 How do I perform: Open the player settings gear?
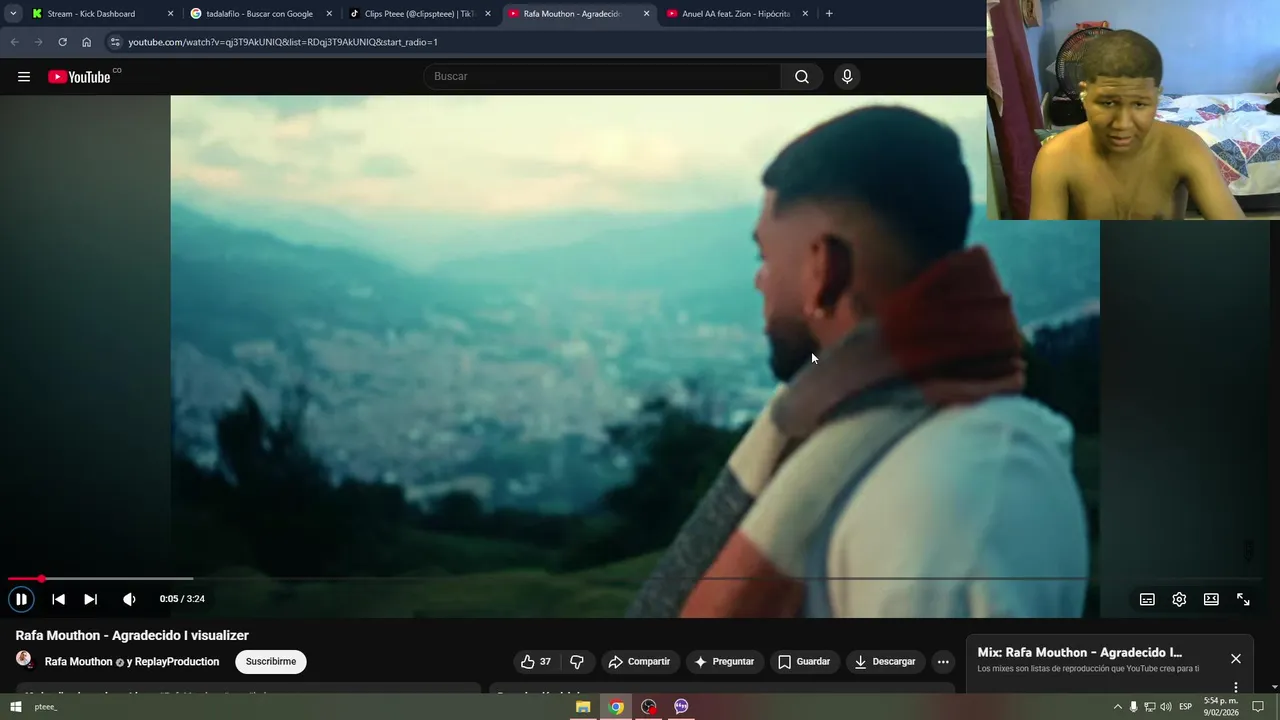tap(1179, 599)
